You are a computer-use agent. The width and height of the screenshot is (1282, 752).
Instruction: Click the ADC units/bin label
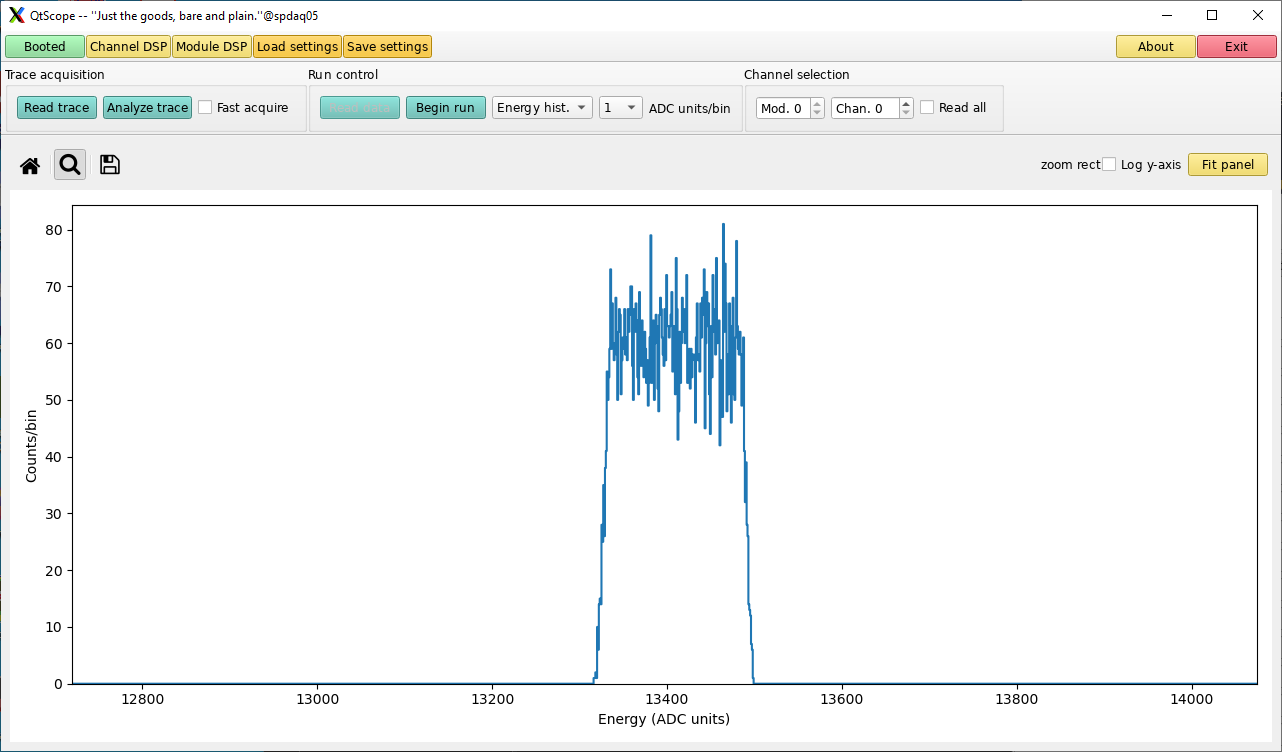[690, 108]
